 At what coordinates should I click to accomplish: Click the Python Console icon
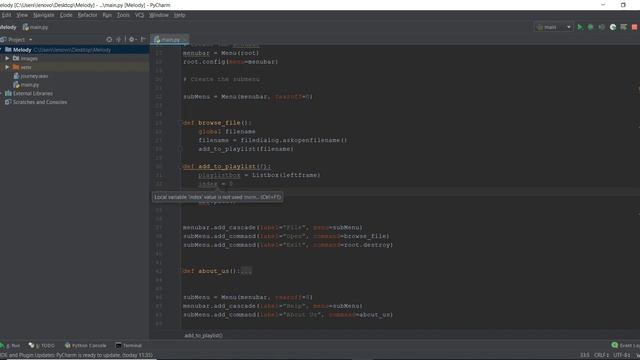coord(67,345)
